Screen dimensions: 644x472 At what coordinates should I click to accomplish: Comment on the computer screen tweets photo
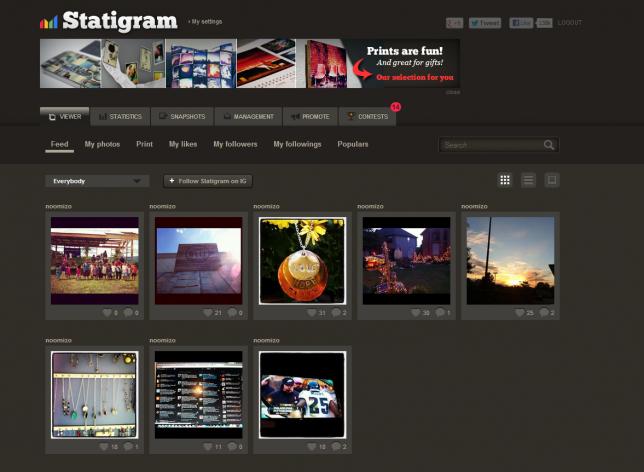232,447
